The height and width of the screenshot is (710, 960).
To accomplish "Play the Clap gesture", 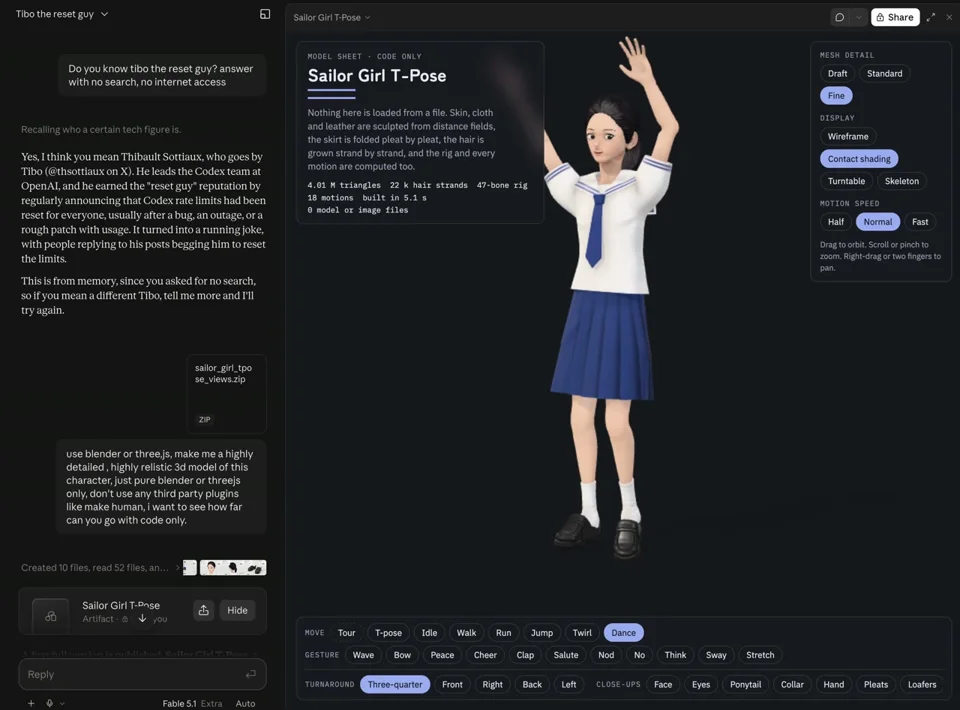I will (x=525, y=655).
